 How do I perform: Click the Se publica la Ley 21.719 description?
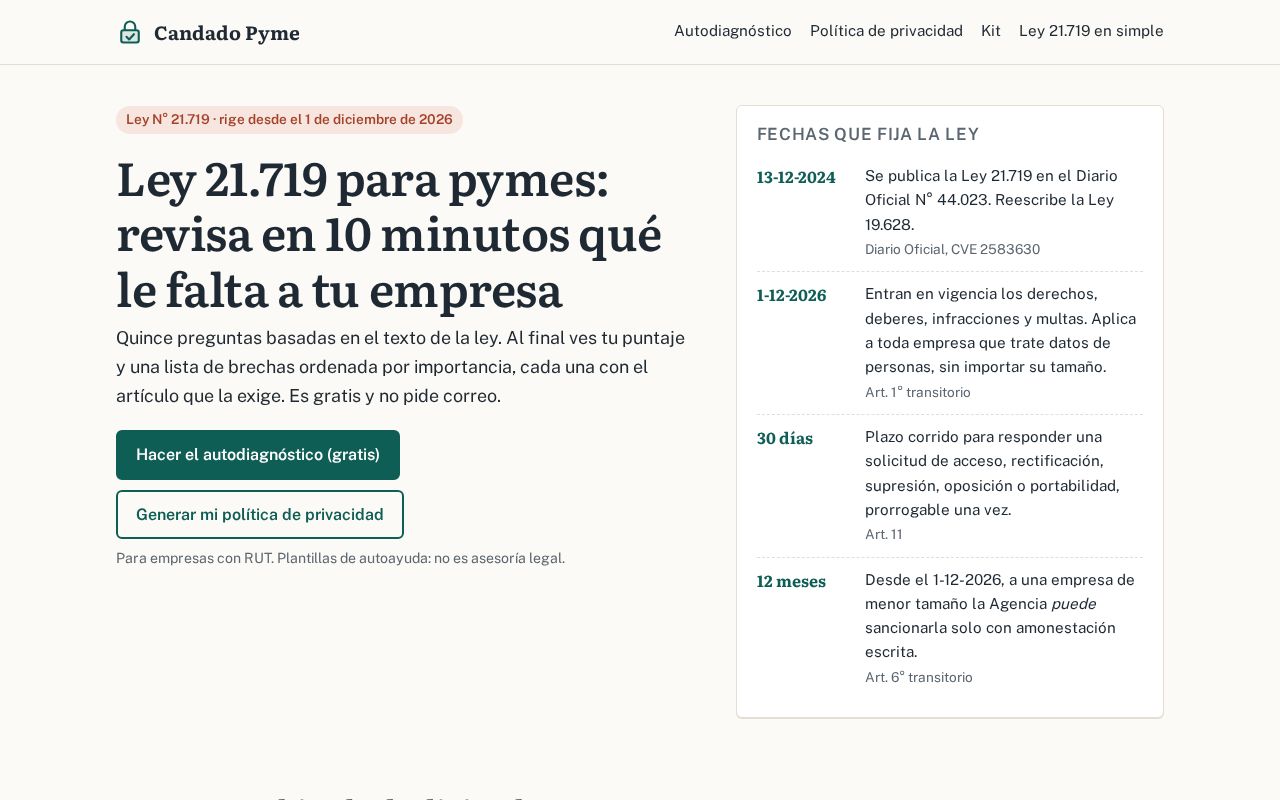[x=991, y=200]
